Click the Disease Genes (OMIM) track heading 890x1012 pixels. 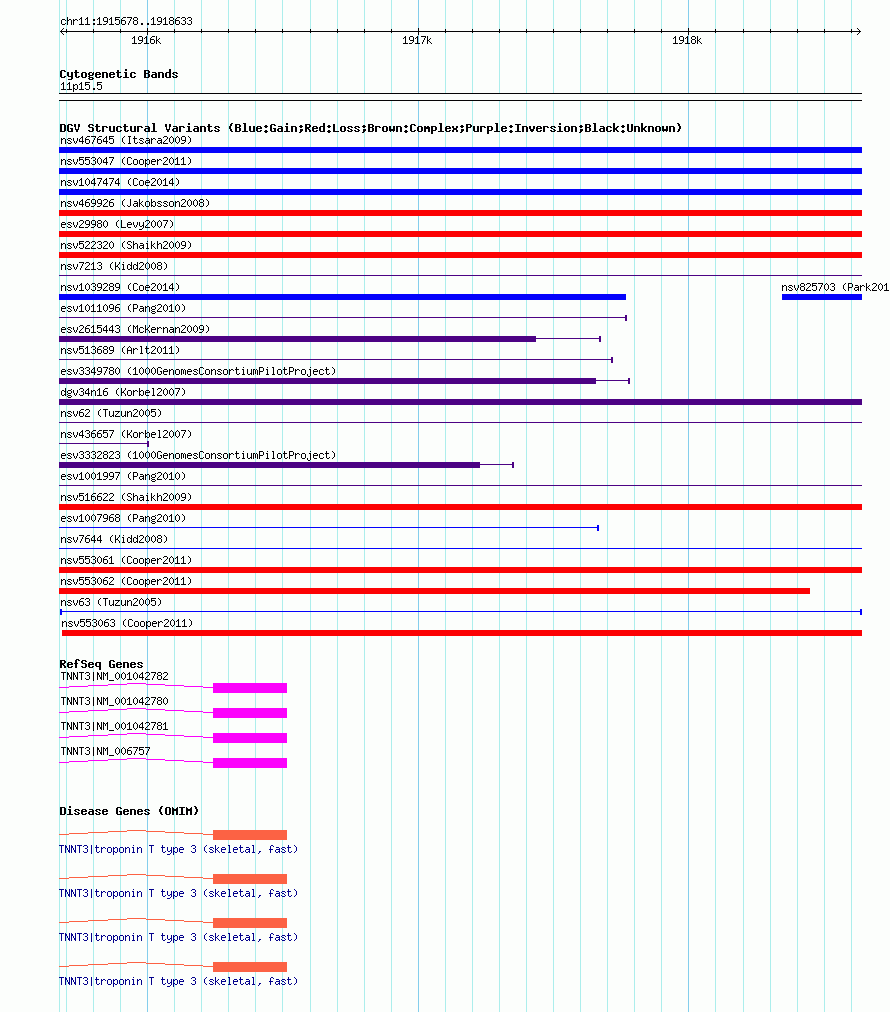coord(129,811)
